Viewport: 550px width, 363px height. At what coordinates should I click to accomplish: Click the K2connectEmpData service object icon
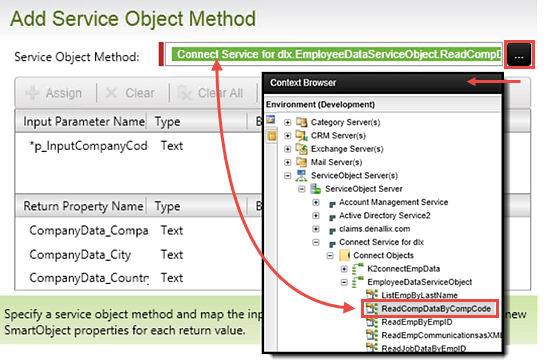coord(358,269)
